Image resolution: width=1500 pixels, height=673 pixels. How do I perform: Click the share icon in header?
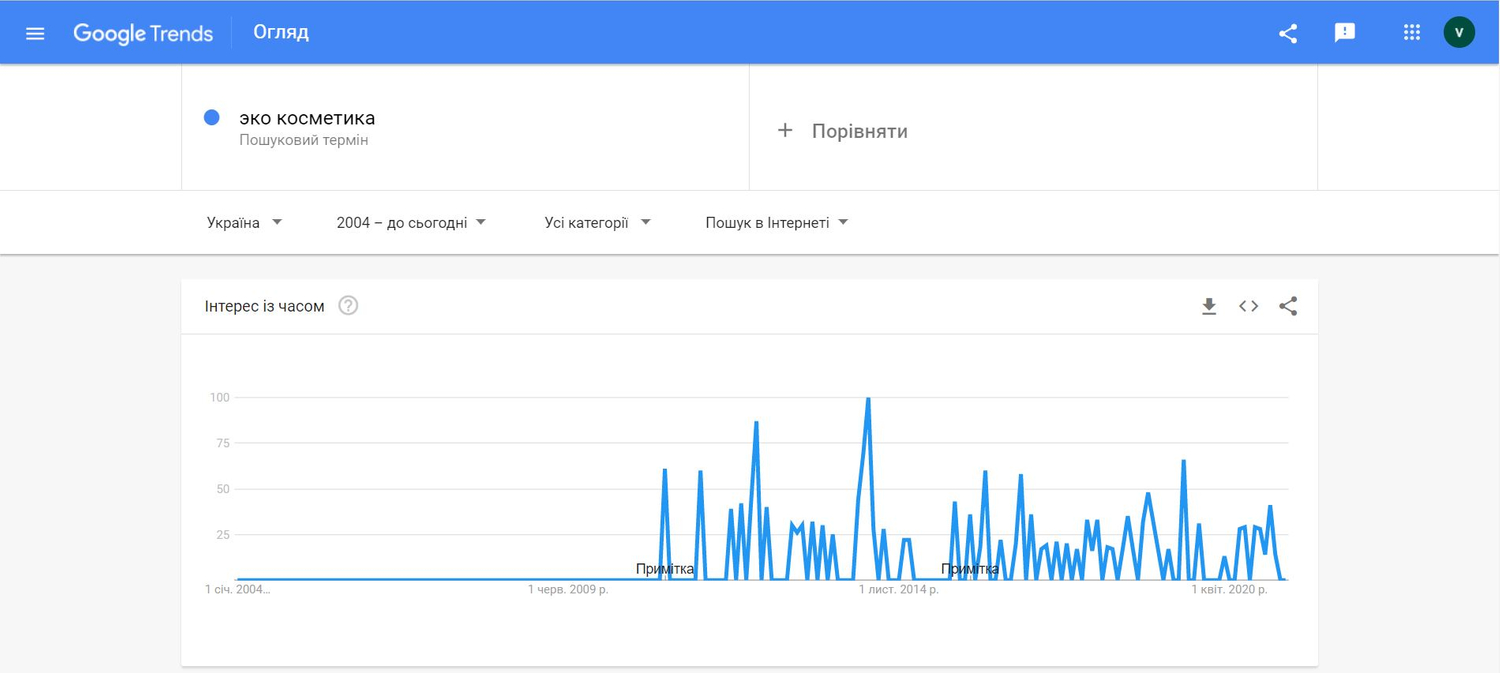(x=1288, y=33)
